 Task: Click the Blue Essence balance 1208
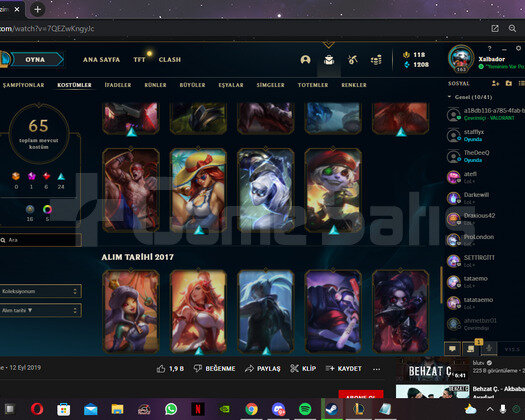[x=416, y=64]
